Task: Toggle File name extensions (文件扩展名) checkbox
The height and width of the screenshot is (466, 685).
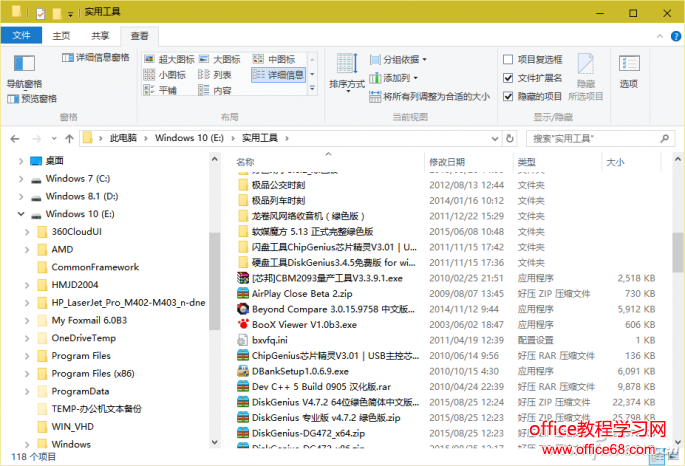Action: (x=508, y=78)
